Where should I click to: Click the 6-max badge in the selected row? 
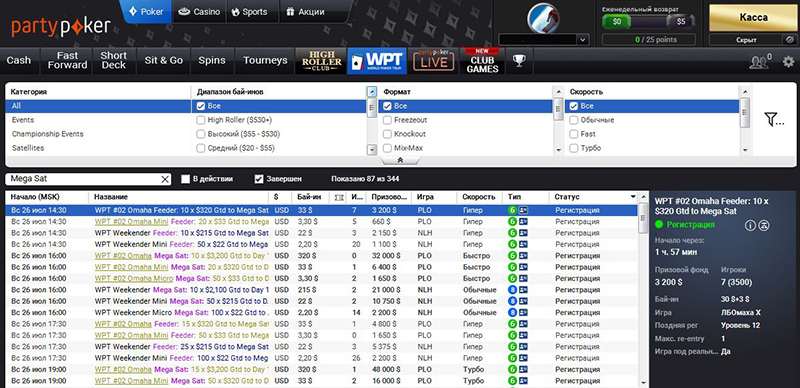tap(512, 210)
